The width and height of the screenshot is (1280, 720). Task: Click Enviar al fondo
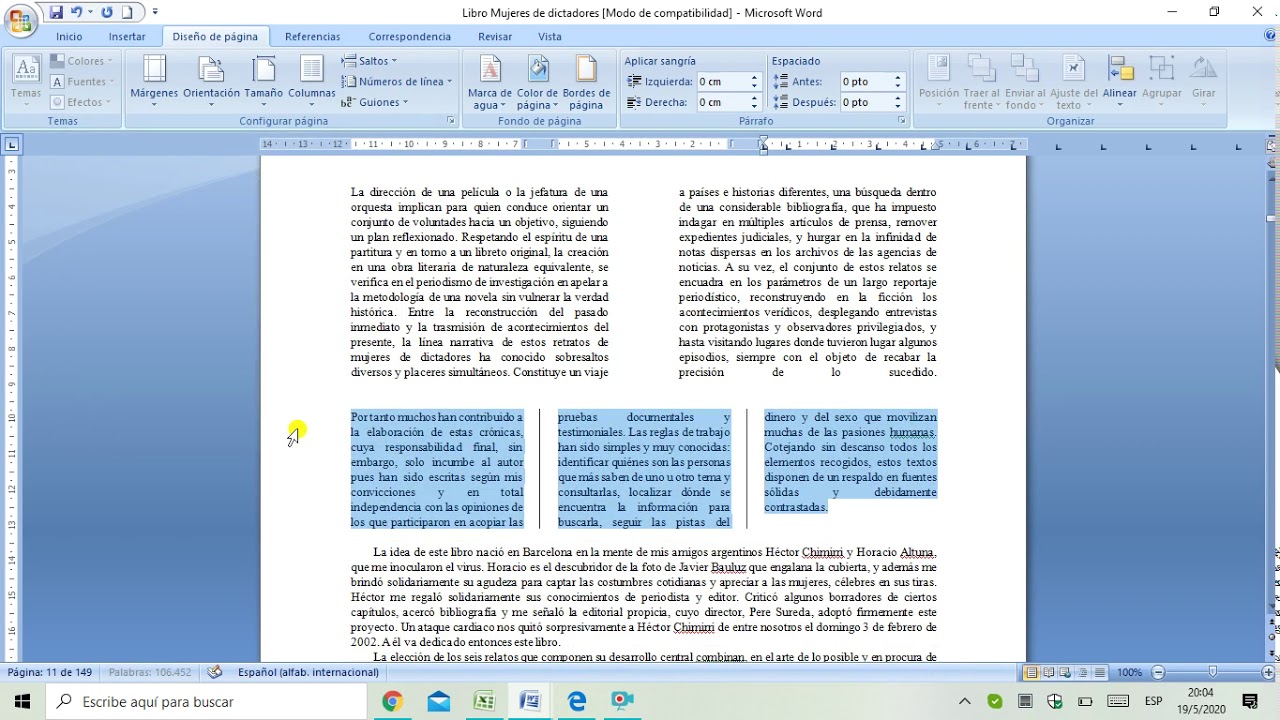click(x=1025, y=81)
